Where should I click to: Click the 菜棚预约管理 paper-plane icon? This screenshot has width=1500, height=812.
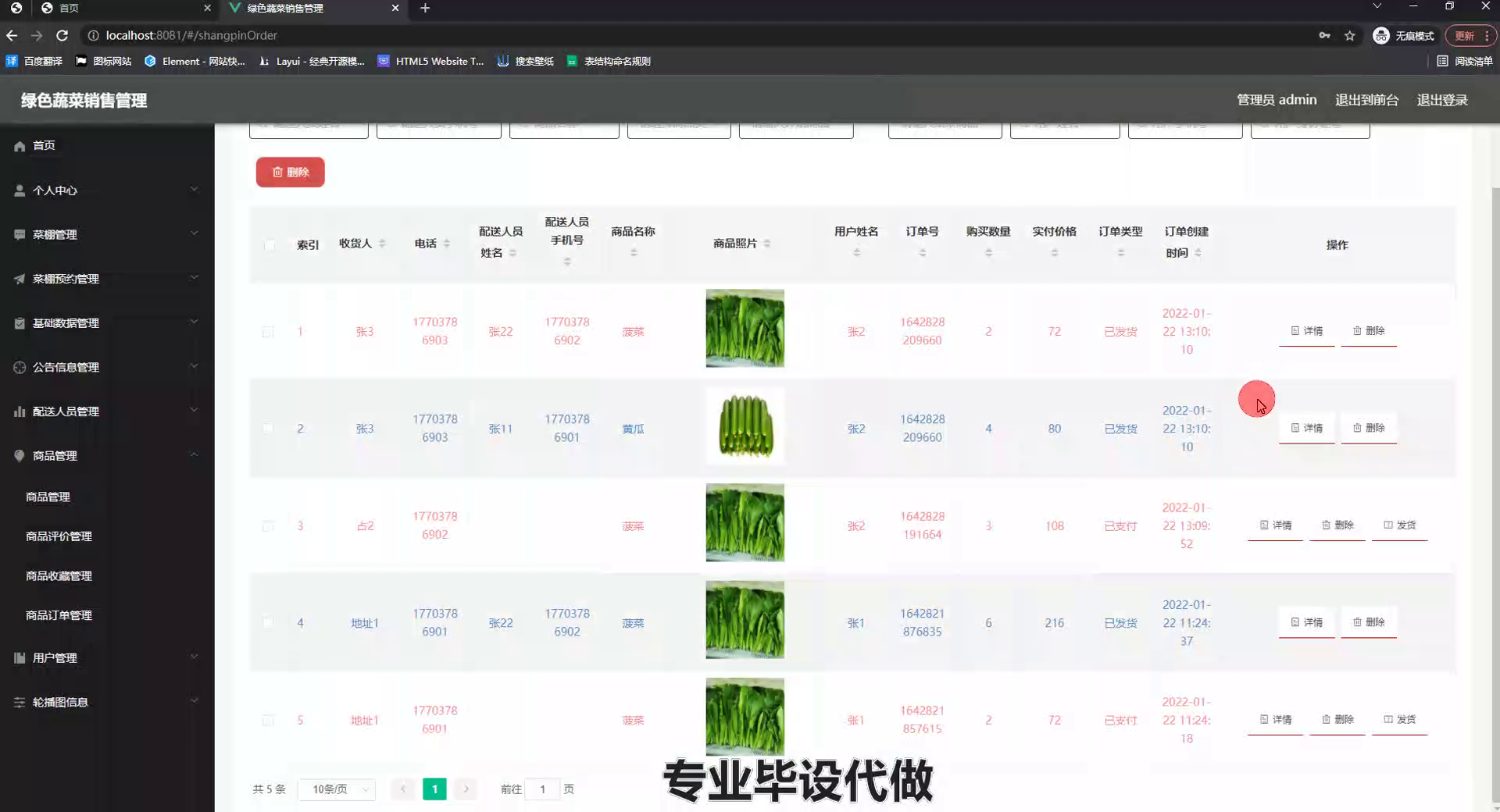20,279
